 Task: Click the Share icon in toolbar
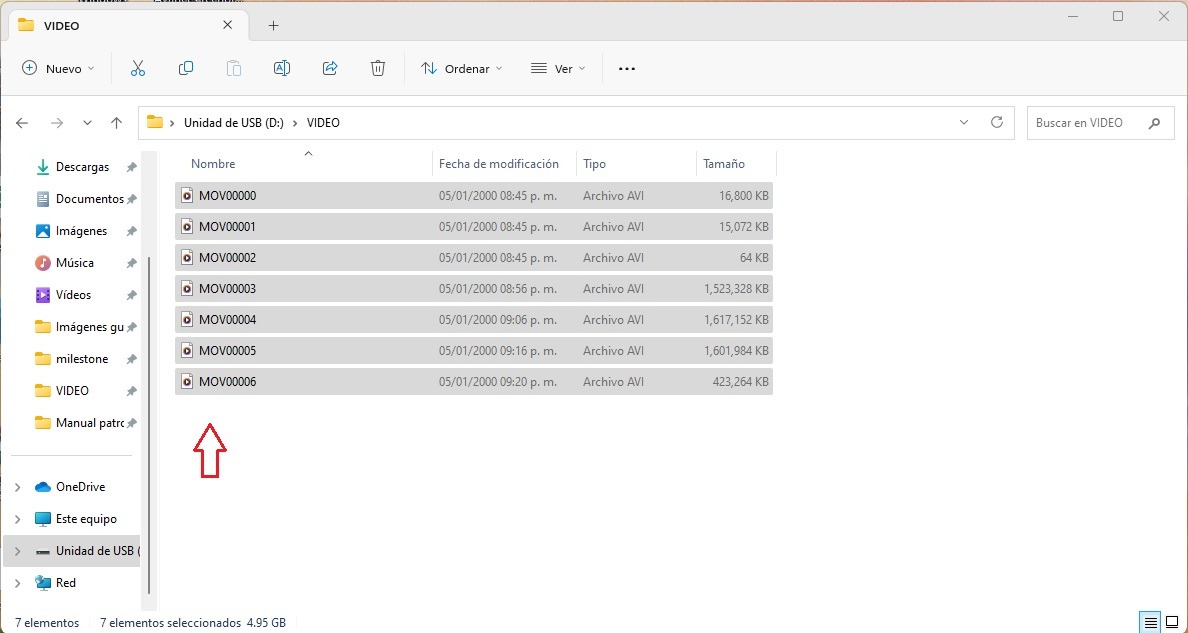tap(330, 68)
